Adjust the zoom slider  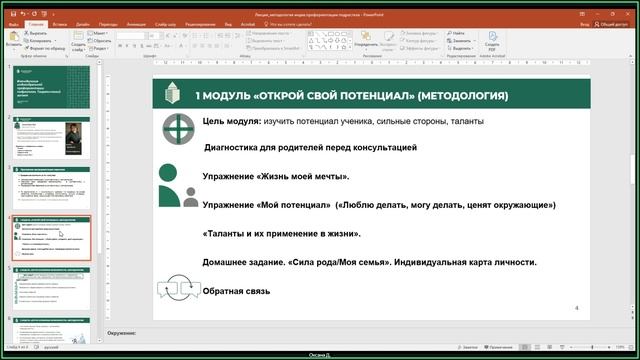[592, 347]
